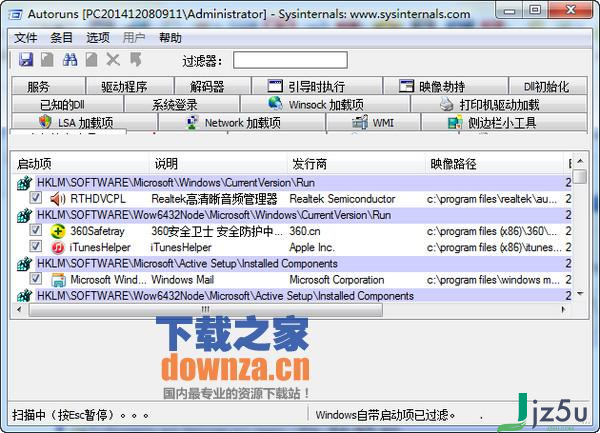Click registry icon of Wow6432Node Active Setup key

pos(24,296)
